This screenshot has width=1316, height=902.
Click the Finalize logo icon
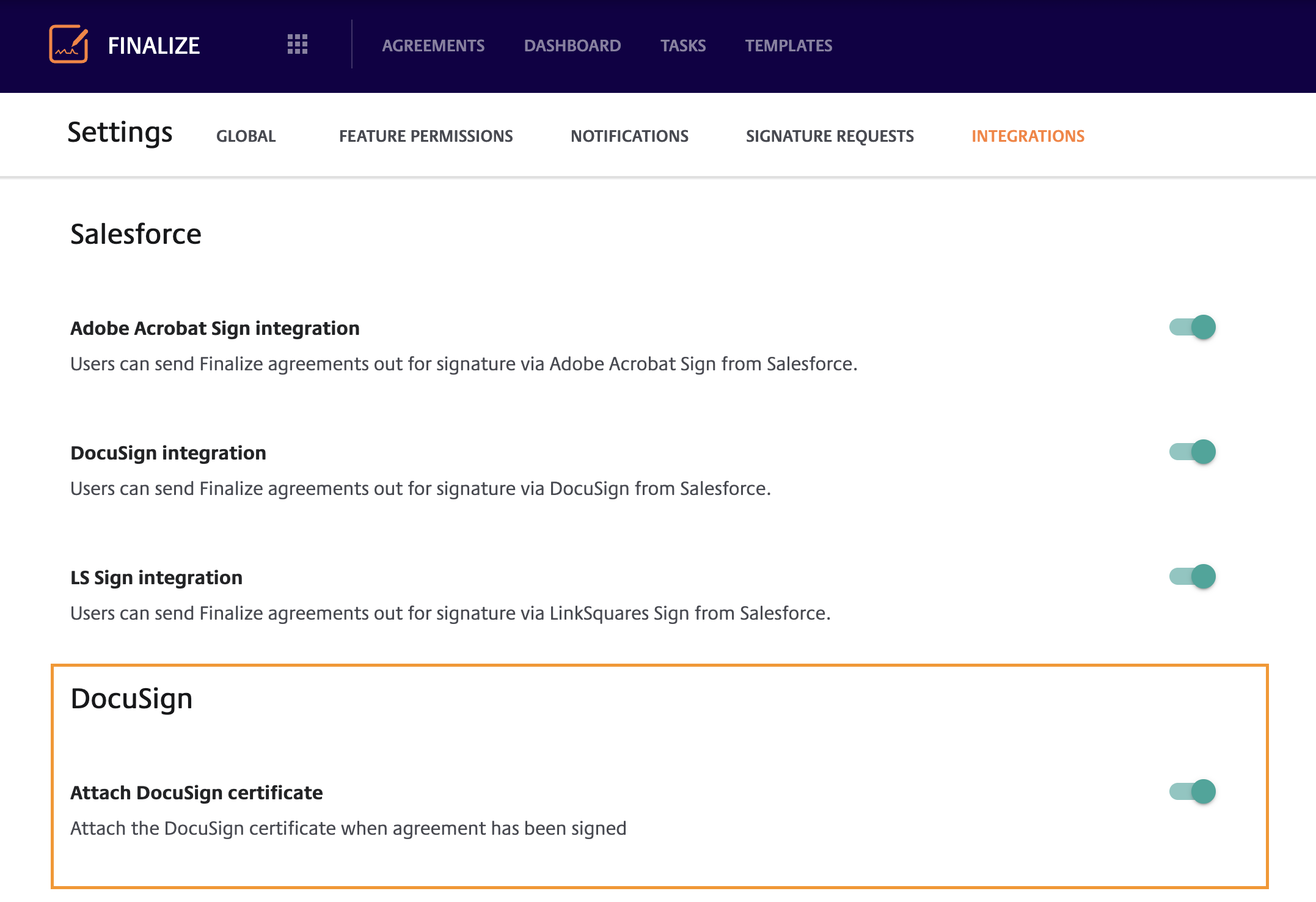(x=68, y=44)
